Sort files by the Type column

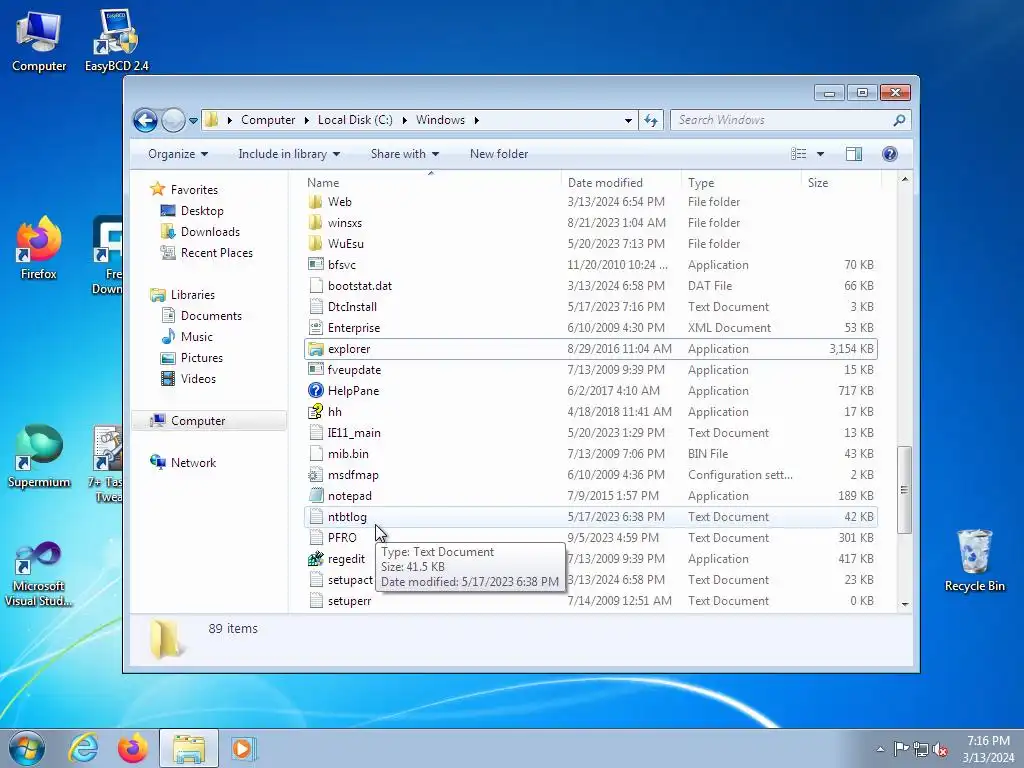(x=741, y=183)
